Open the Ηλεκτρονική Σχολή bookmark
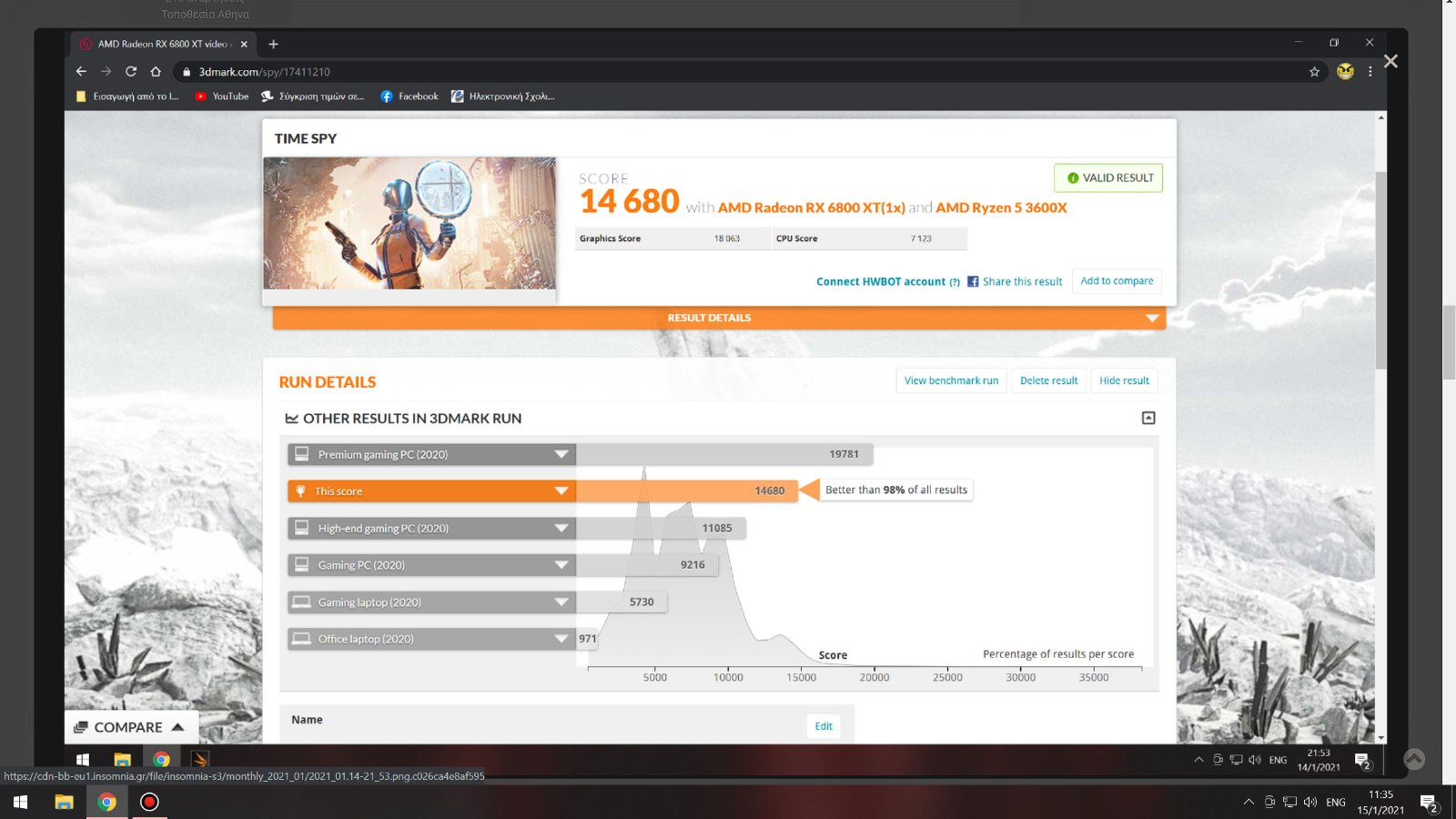Screen dimensions: 1456x819 click(x=502, y=96)
